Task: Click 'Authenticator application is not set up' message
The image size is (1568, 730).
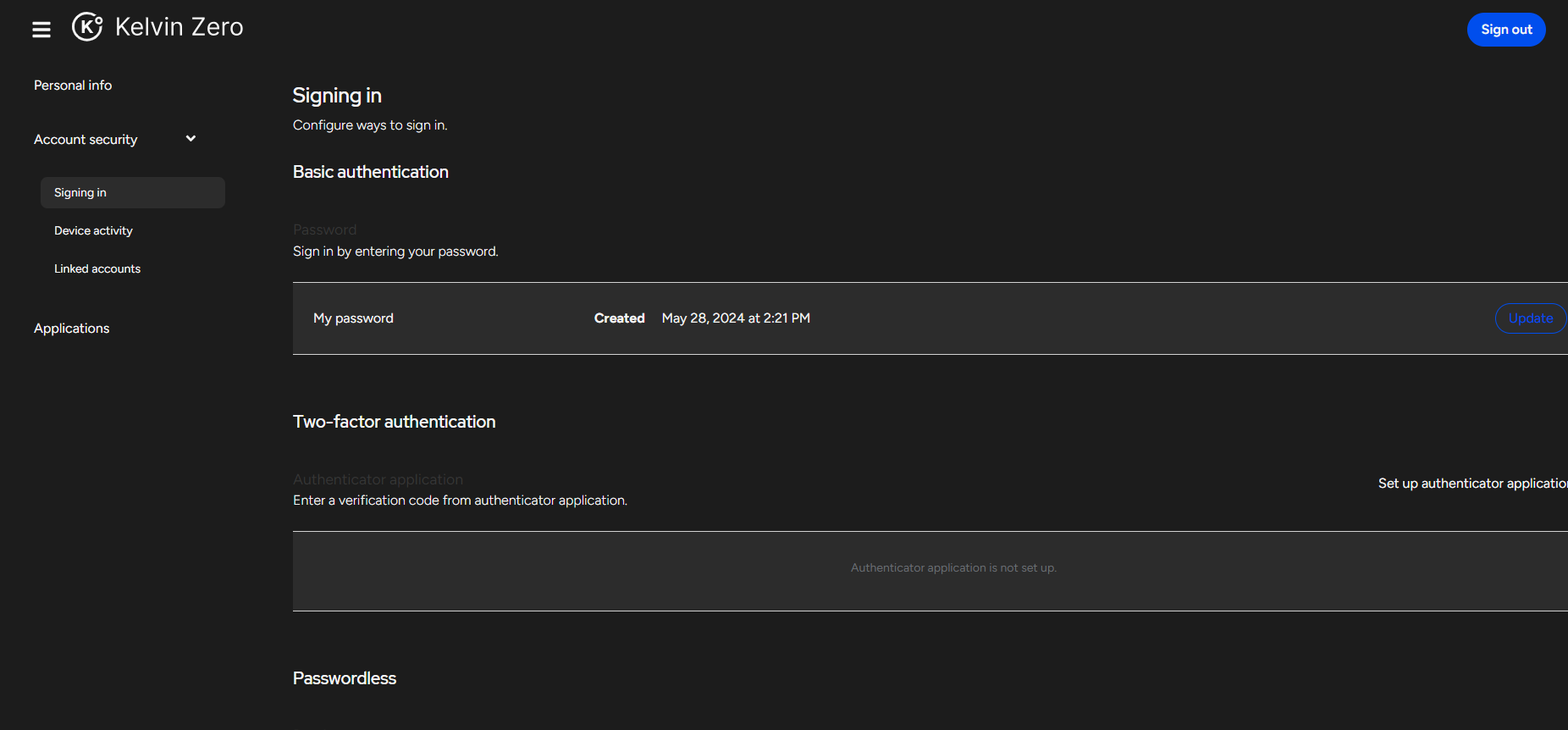Action: [953, 568]
